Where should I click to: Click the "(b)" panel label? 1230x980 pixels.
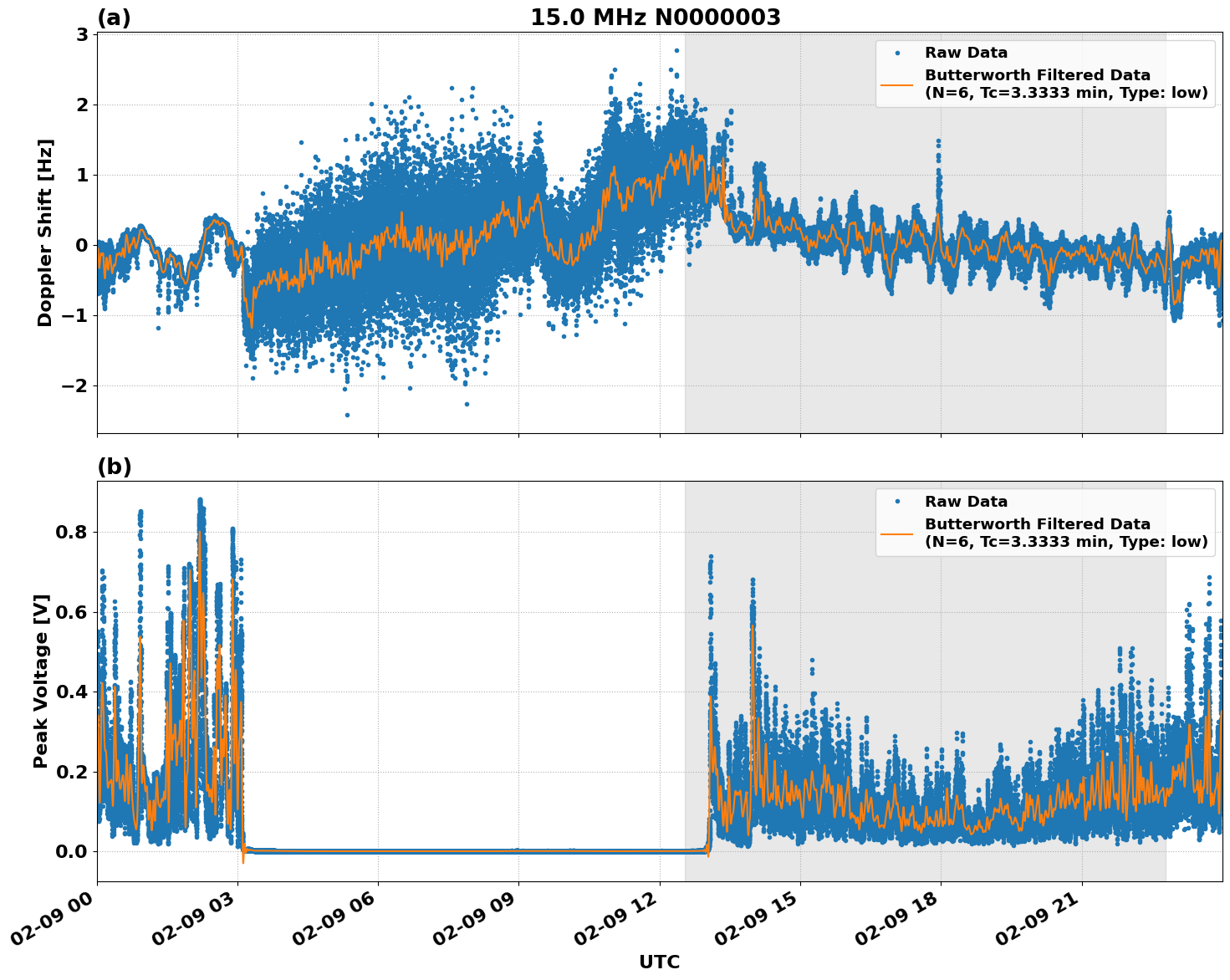coord(114,467)
